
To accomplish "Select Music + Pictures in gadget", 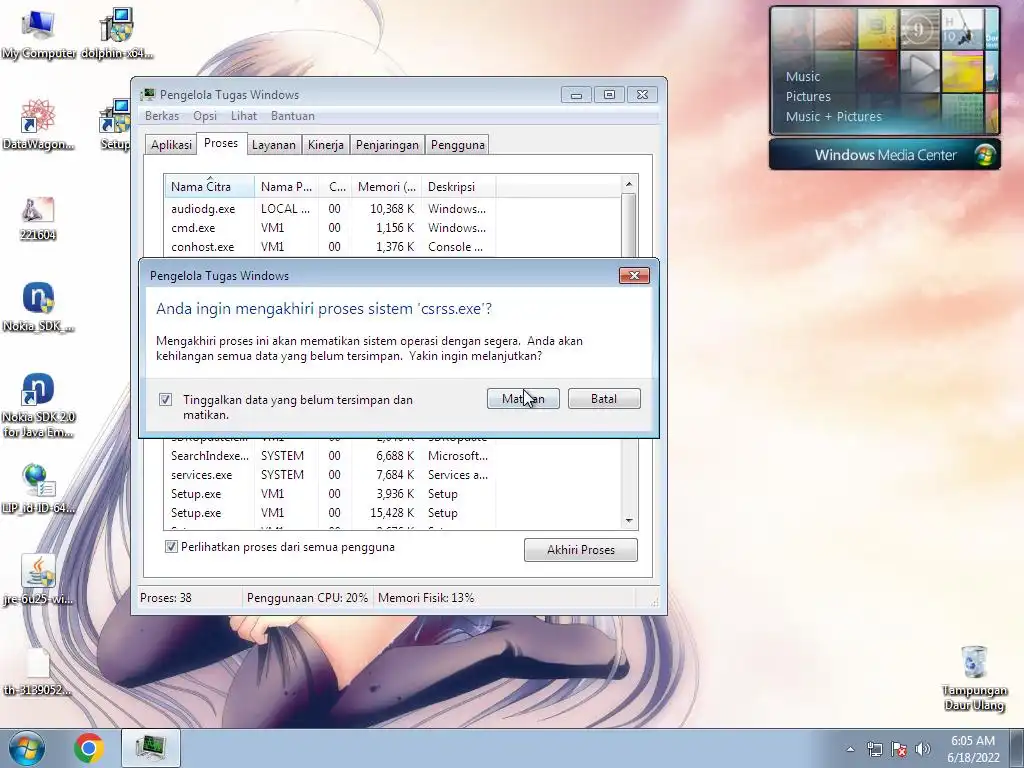I will [x=833, y=117].
